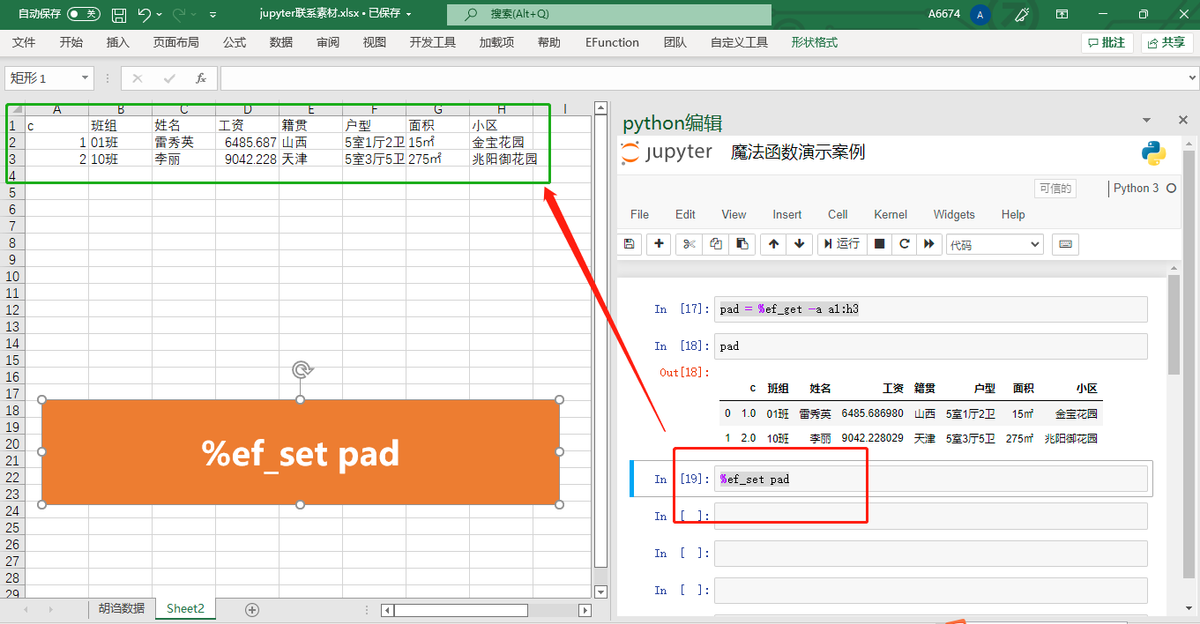The width and height of the screenshot is (1200, 624).
Task: Select the orange %ef_set pad shape
Action: point(300,452)
